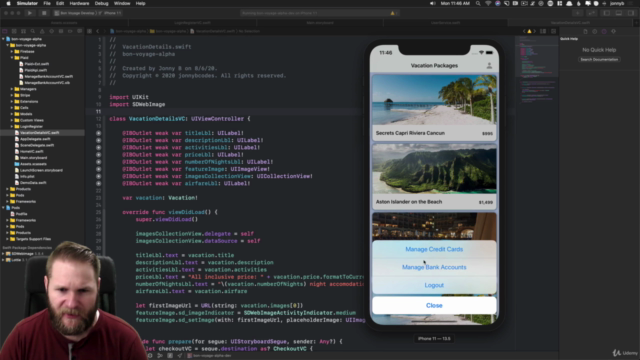640x360 pixels.
Task: Open the Window menu
Action: pyautogui.click(x=122, y=3)
